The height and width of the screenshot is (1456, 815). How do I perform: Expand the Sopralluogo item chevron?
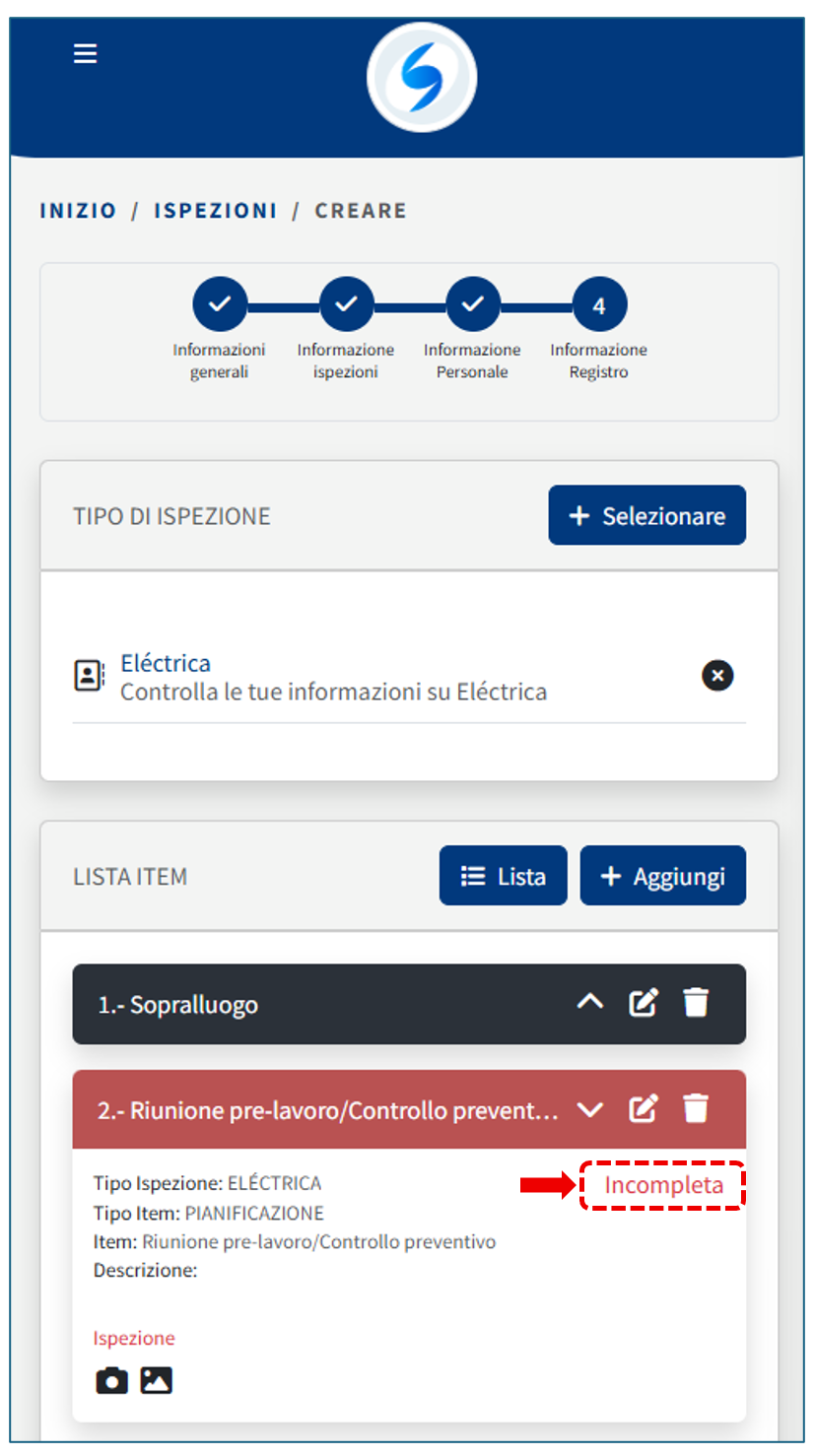pyautogui.click(x=589, y=1004)
